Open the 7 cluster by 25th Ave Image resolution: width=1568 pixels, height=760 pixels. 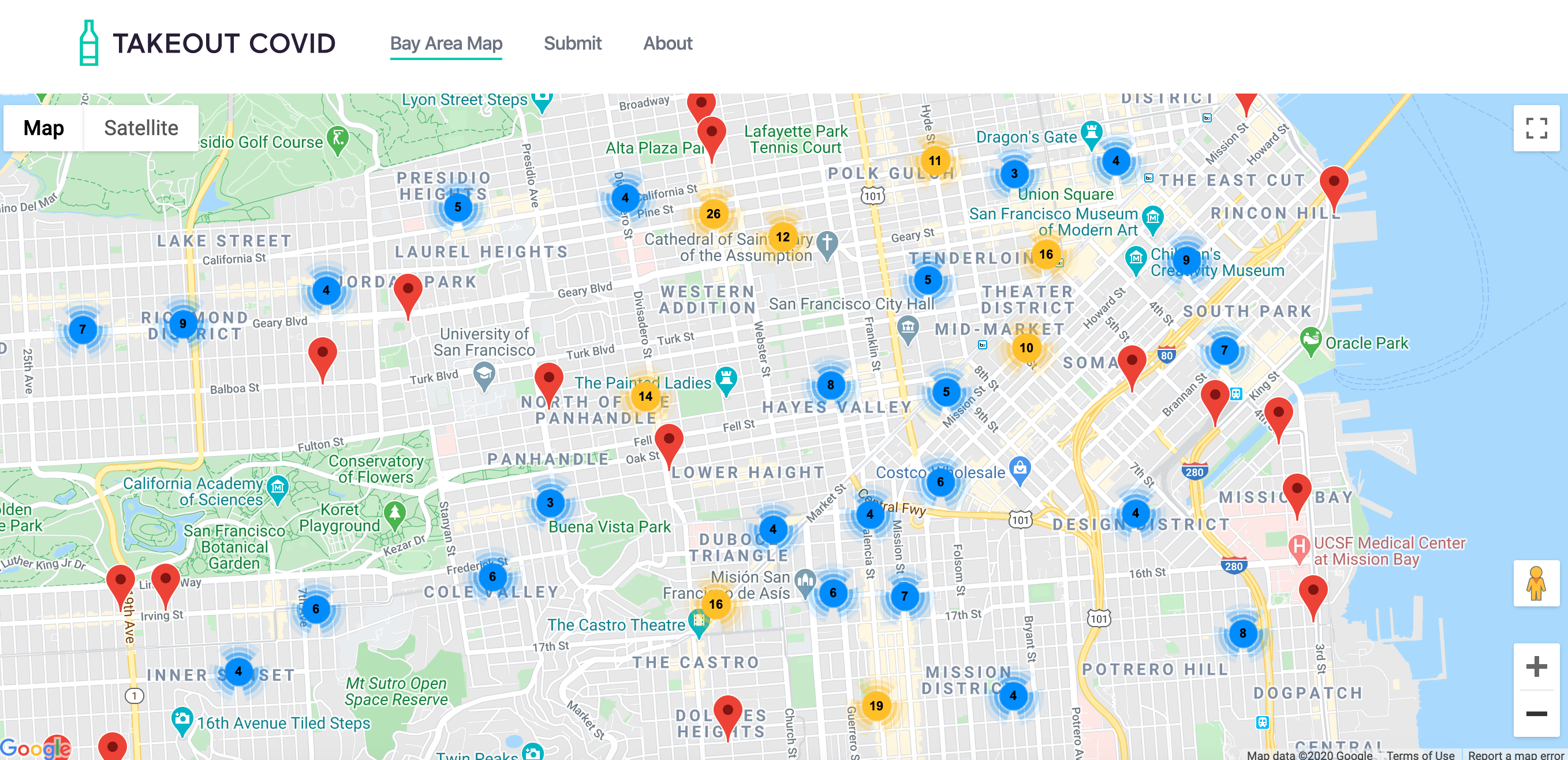coord(83,330)
